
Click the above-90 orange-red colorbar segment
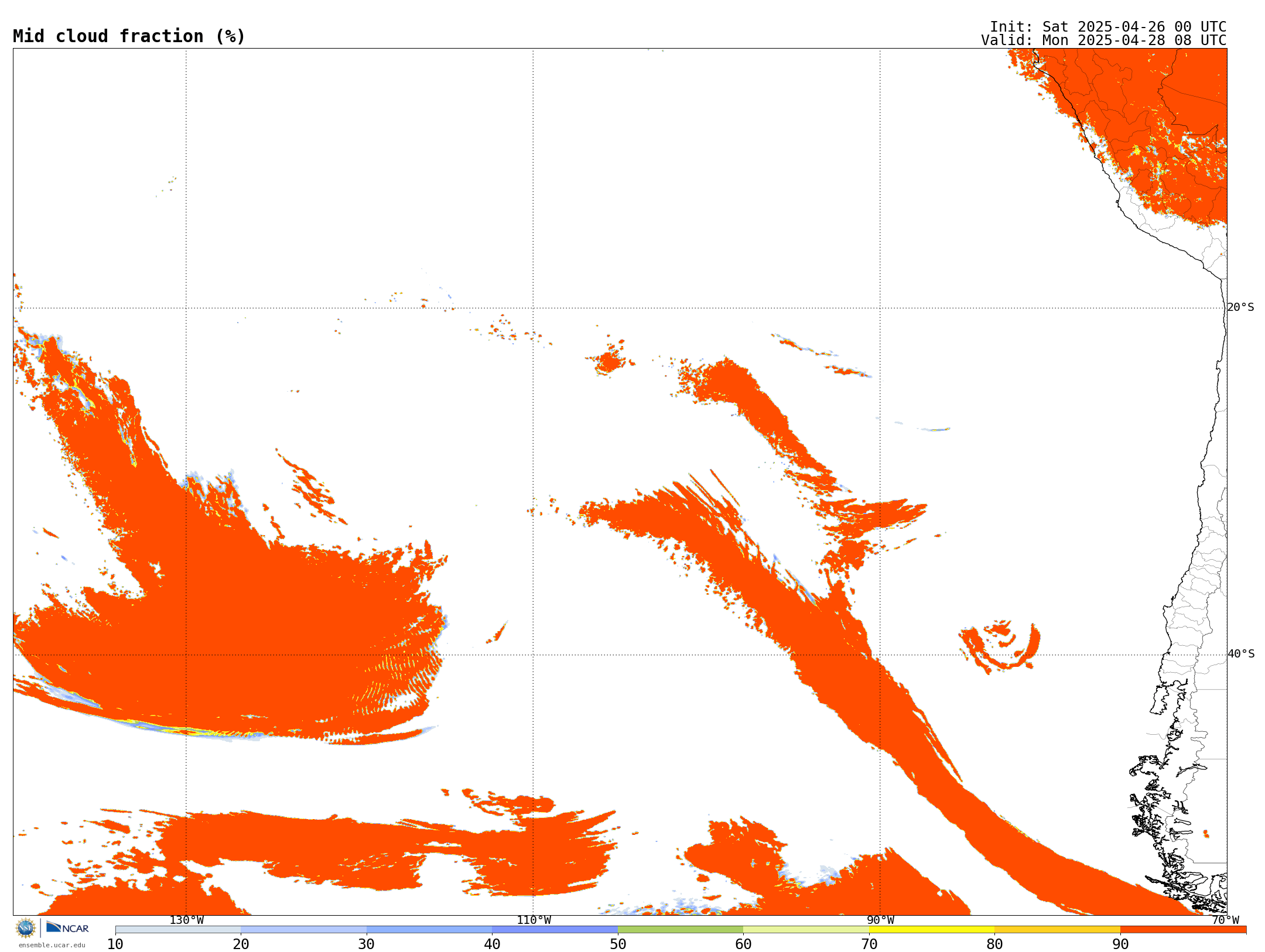click(1183, 930)
